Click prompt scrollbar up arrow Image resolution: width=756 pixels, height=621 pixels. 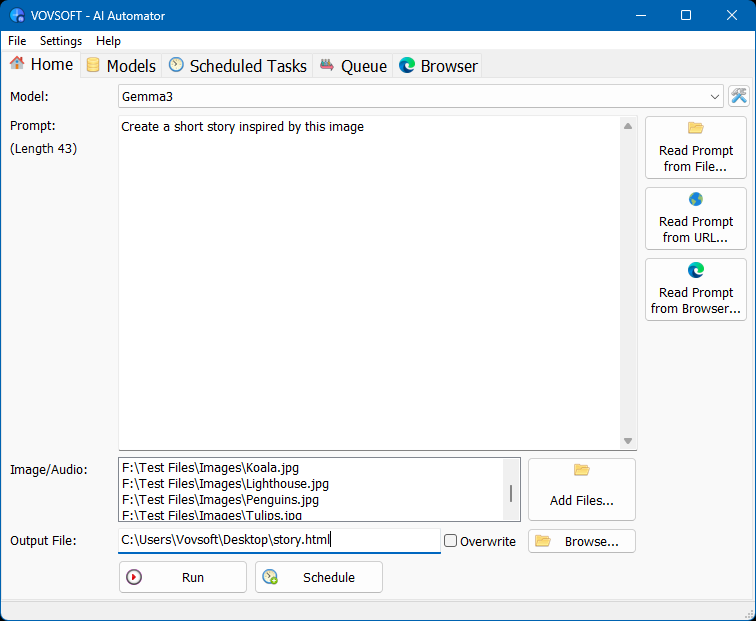pos(628,126)
